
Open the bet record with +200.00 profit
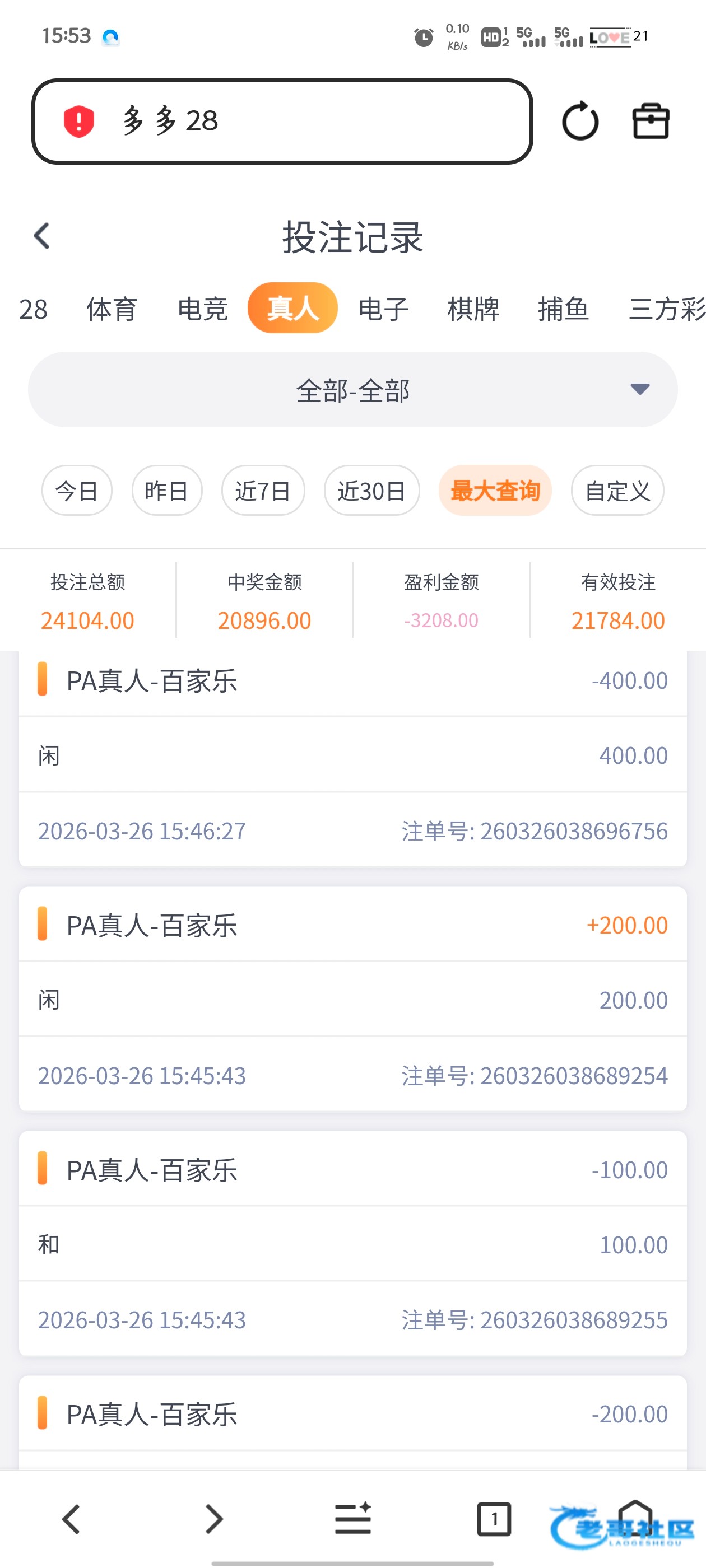pos(352,998)
